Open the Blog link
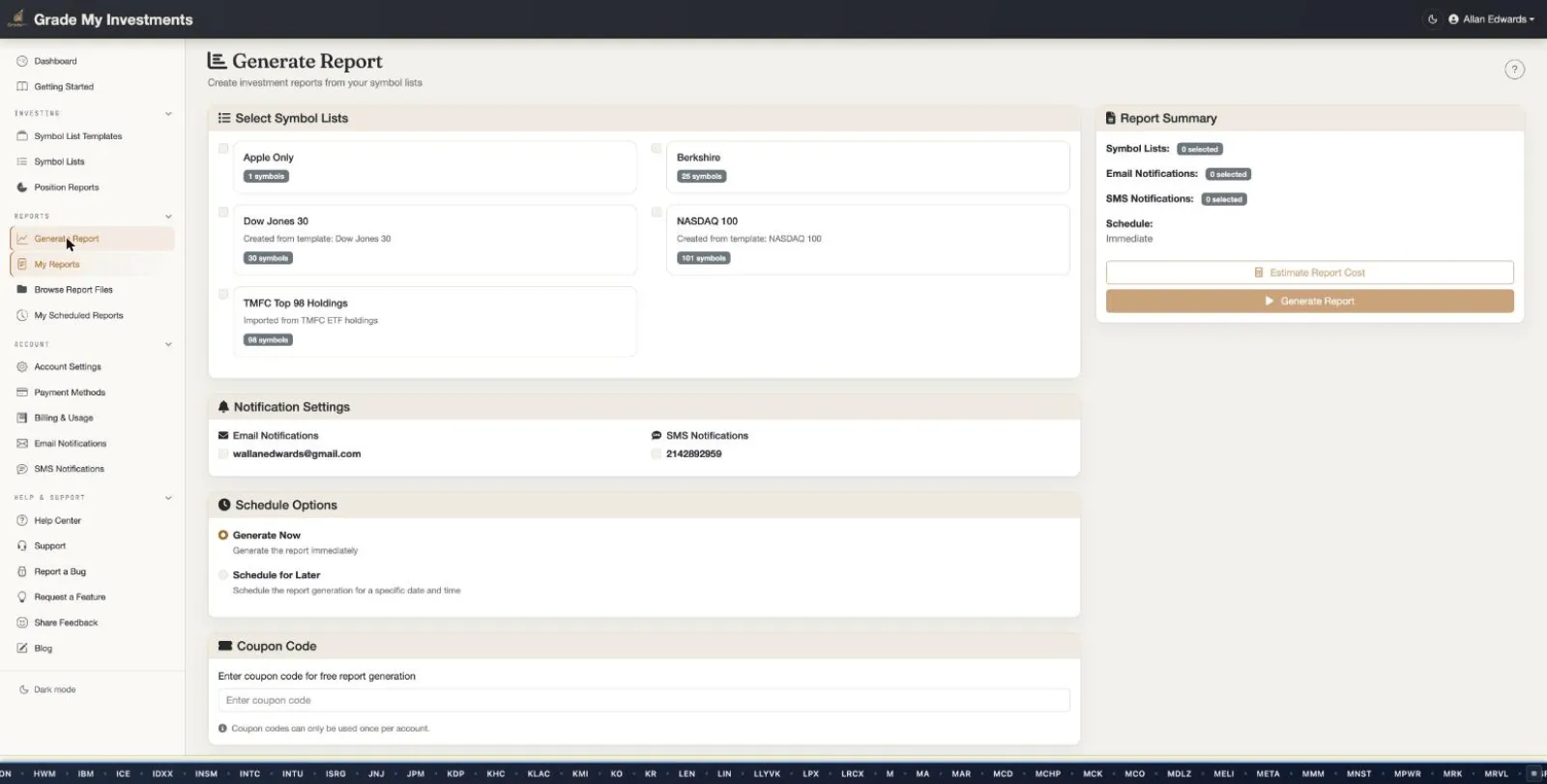 44,649
